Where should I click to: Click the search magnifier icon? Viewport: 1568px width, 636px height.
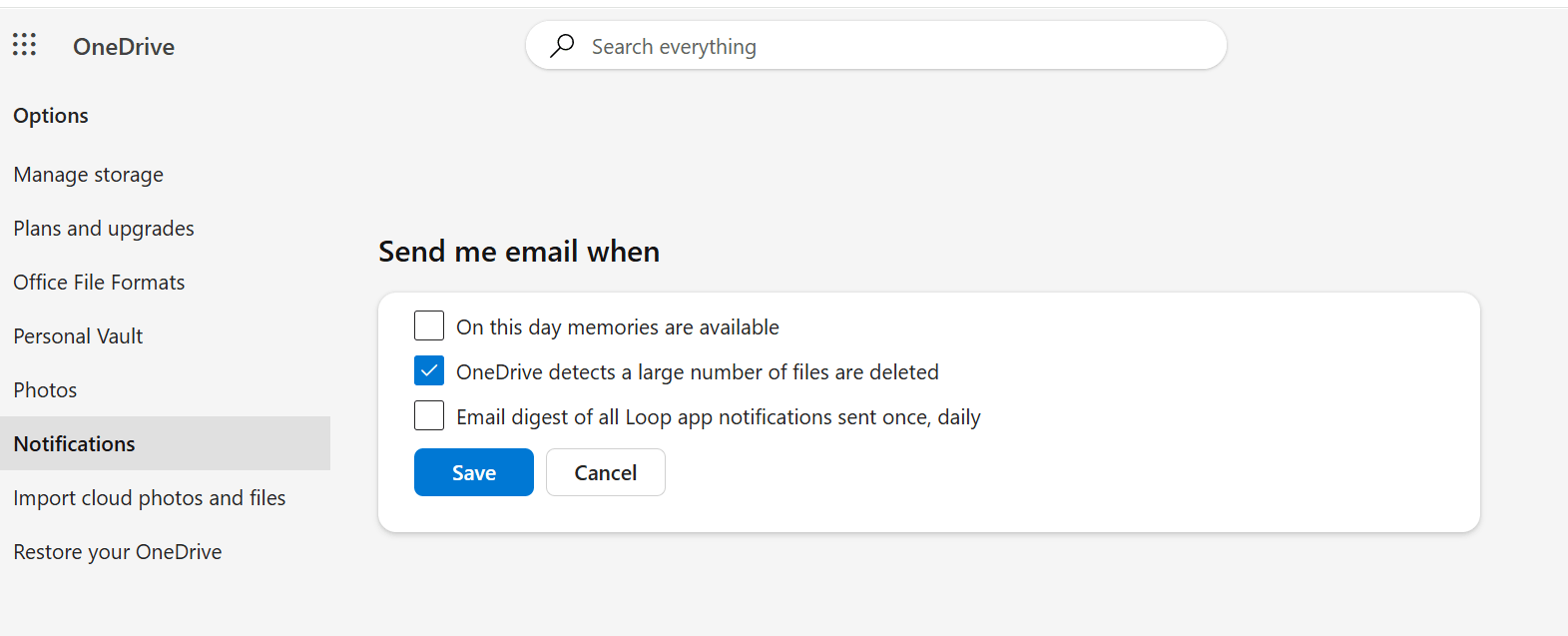tap(563, 46)
